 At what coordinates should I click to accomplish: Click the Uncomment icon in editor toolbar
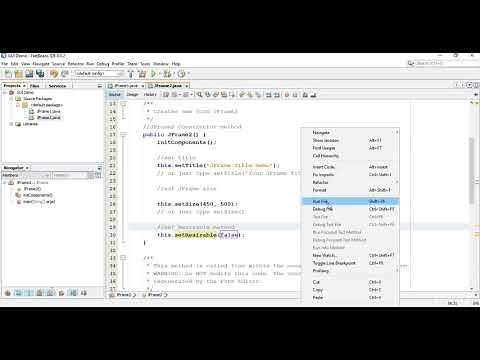313,95
